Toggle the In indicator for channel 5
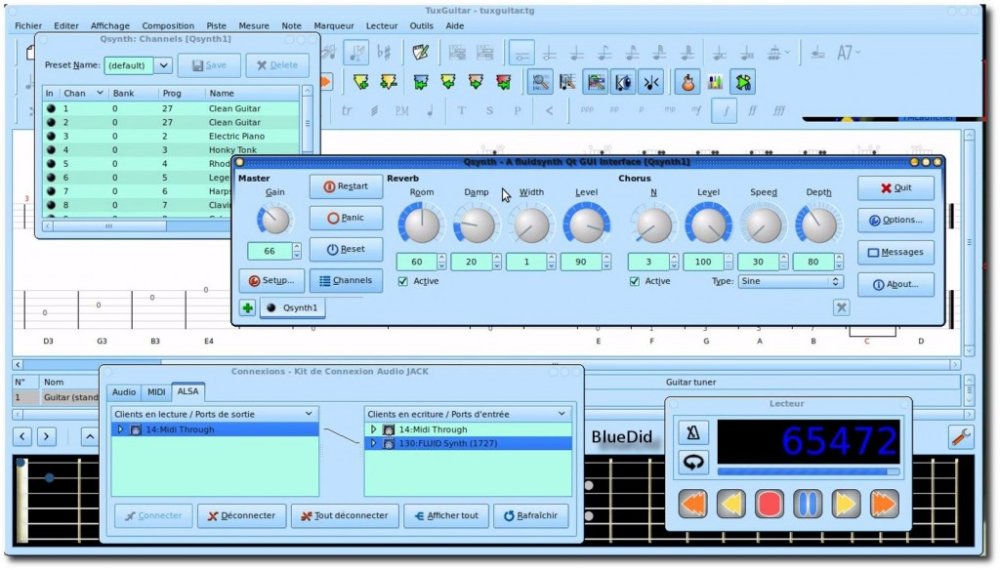The width and height of the screenshot is (1000, 570). point(51,164)
